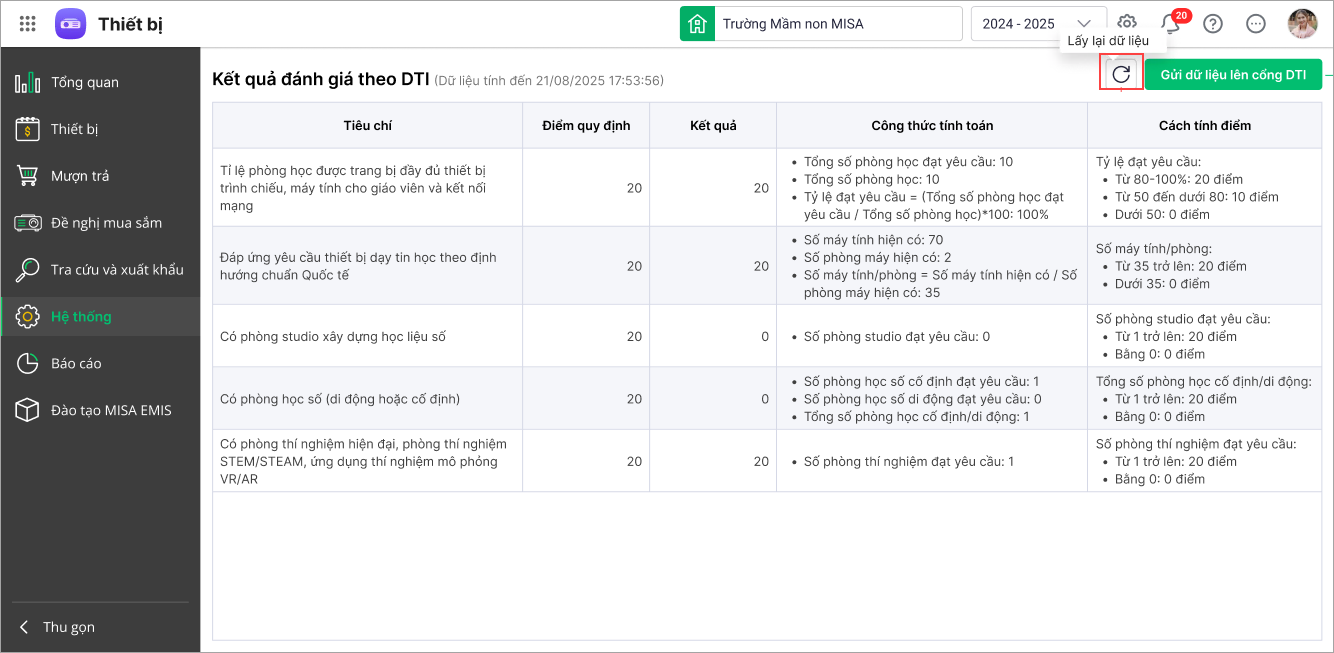Open Tổng quan in the sidebar

(85, 82)
